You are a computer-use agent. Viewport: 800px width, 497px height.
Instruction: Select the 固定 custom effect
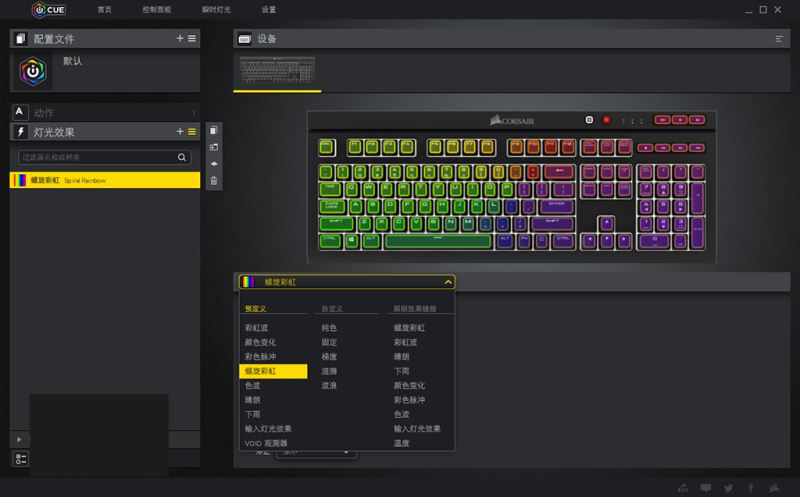tap(329, 342)
